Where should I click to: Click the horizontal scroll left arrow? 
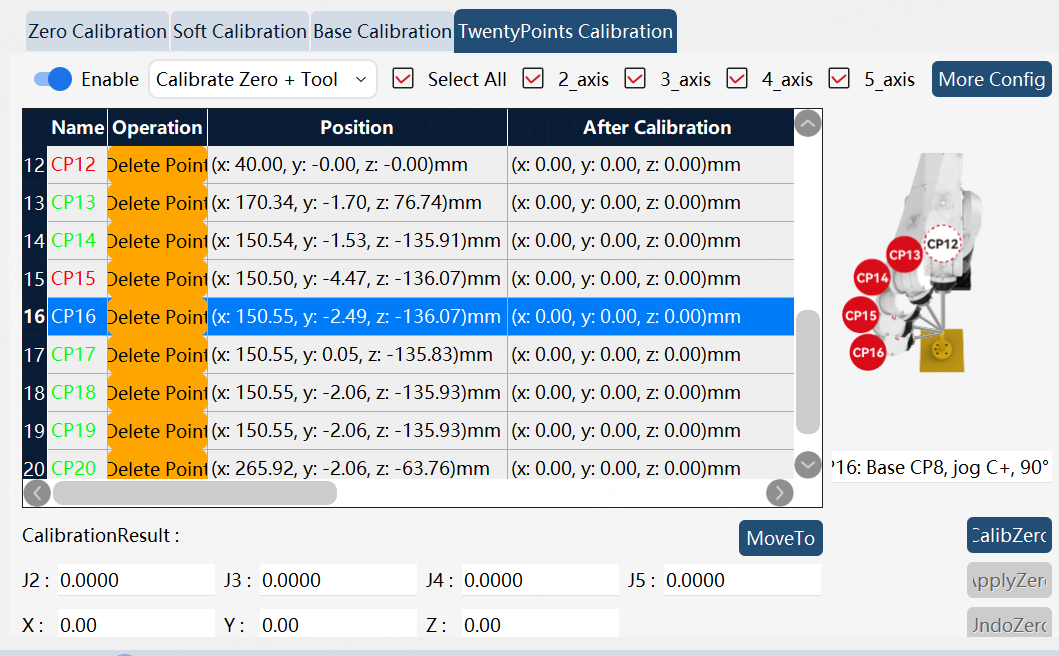37,493
